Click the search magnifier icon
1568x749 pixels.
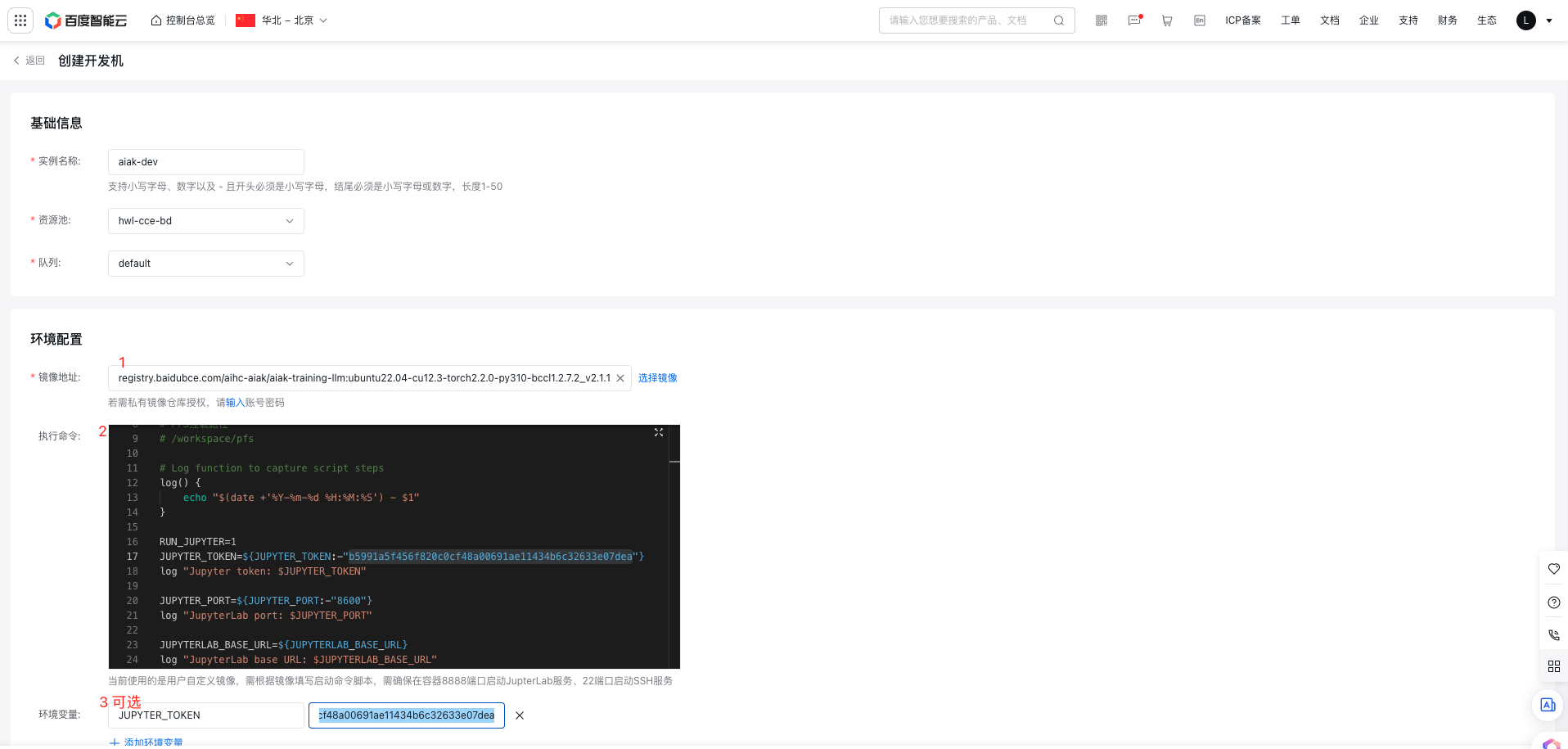[x=1059, y=20]
